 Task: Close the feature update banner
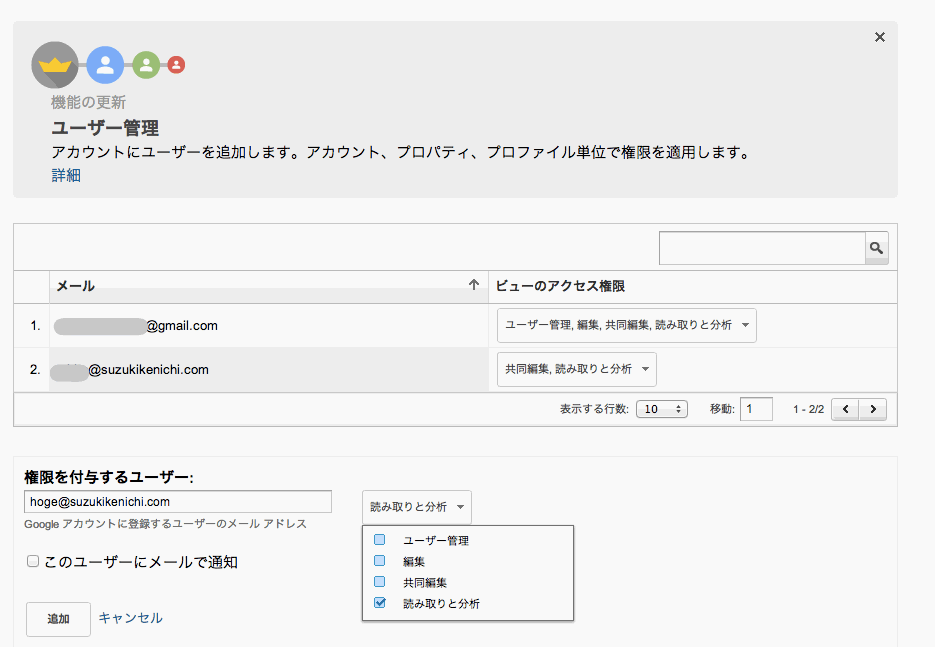click(x=880, y=37)
